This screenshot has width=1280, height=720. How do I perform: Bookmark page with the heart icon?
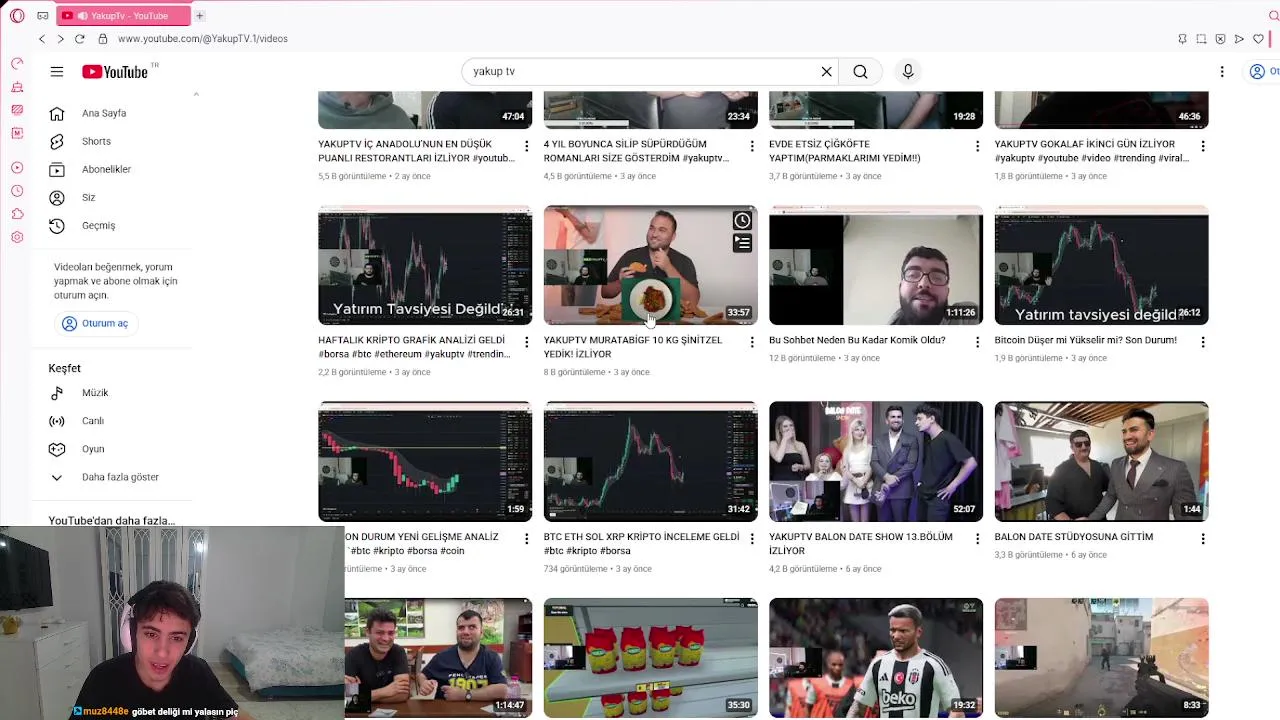[1258, 39]
